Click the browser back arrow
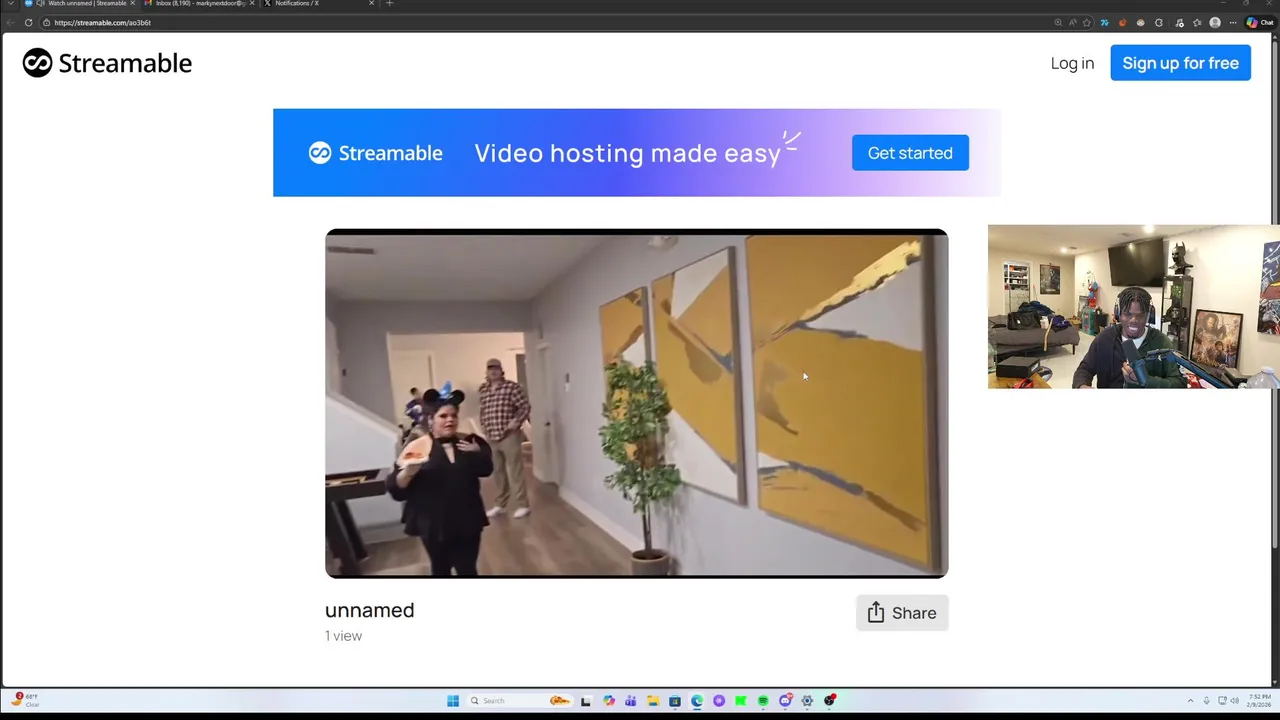Viewport: 1280px width, 720px height. tap(10, 22)
